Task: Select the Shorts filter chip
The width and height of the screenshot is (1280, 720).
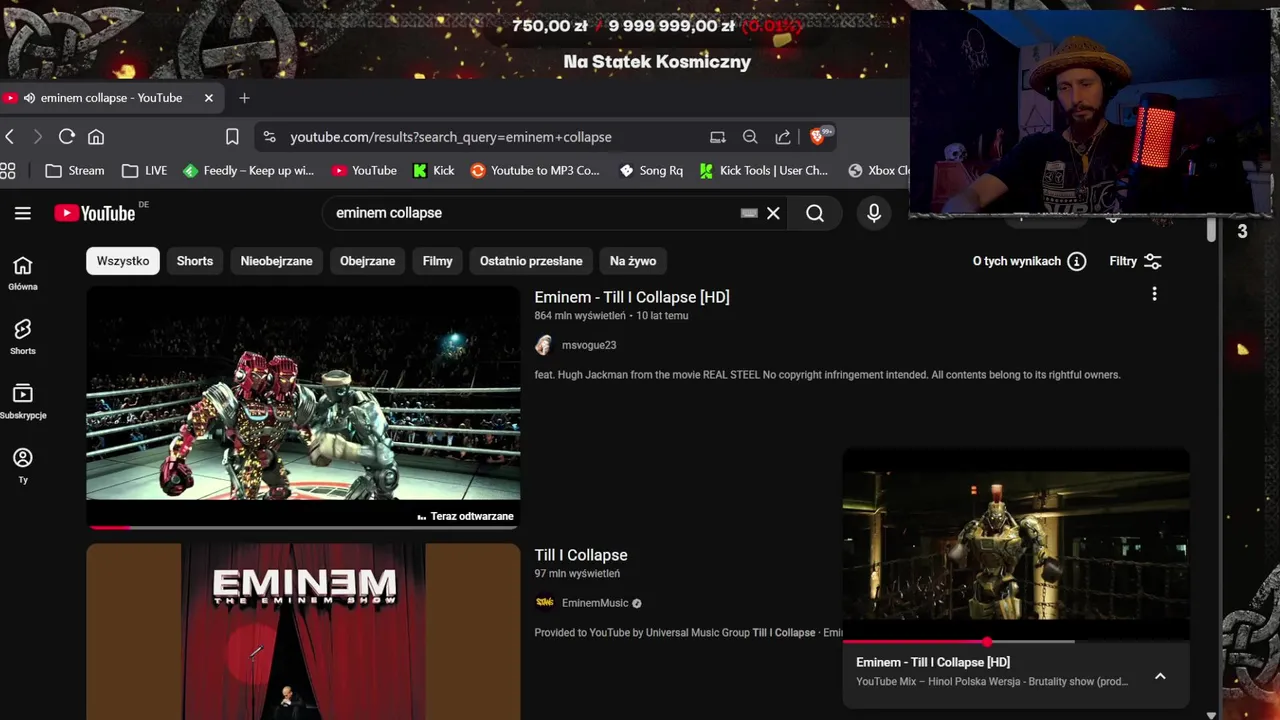Action: coord(195,261)
